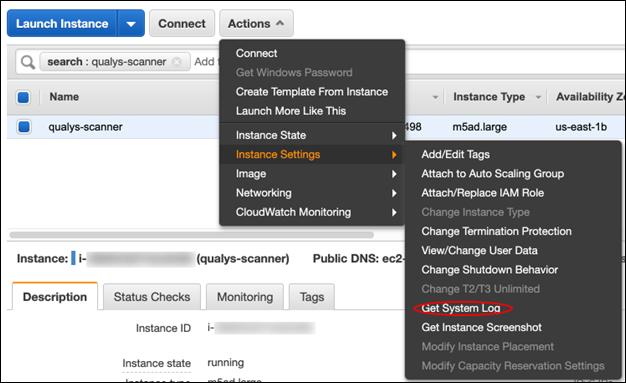This screenshot has height=383, width=626.
Task: Expand the Image submenu arrow
Action: click(394, 174)
